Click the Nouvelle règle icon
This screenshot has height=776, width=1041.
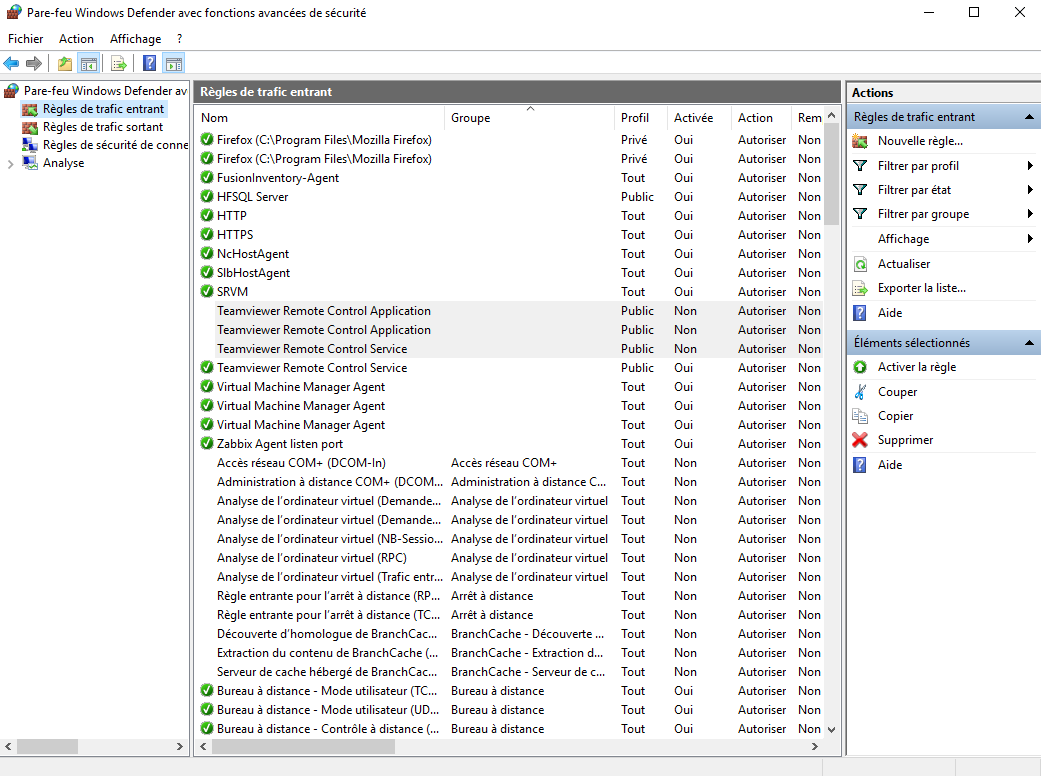[860, 141]
